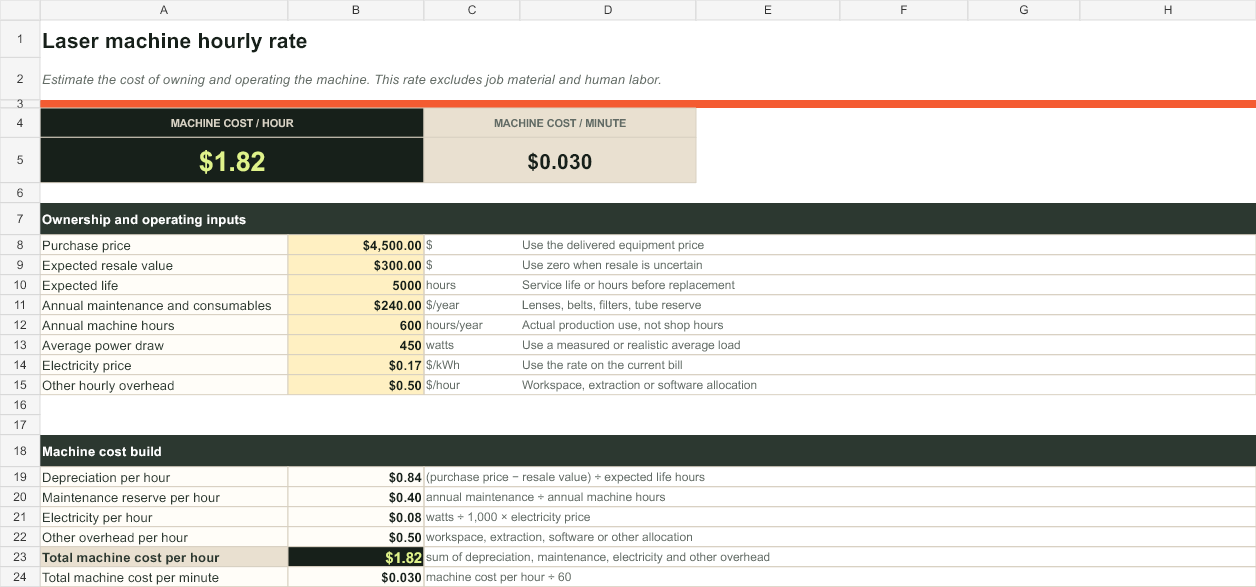Screen dimensions: 1256x587
Task: Edit the $0.17 electricity price input
Action: 356,365
